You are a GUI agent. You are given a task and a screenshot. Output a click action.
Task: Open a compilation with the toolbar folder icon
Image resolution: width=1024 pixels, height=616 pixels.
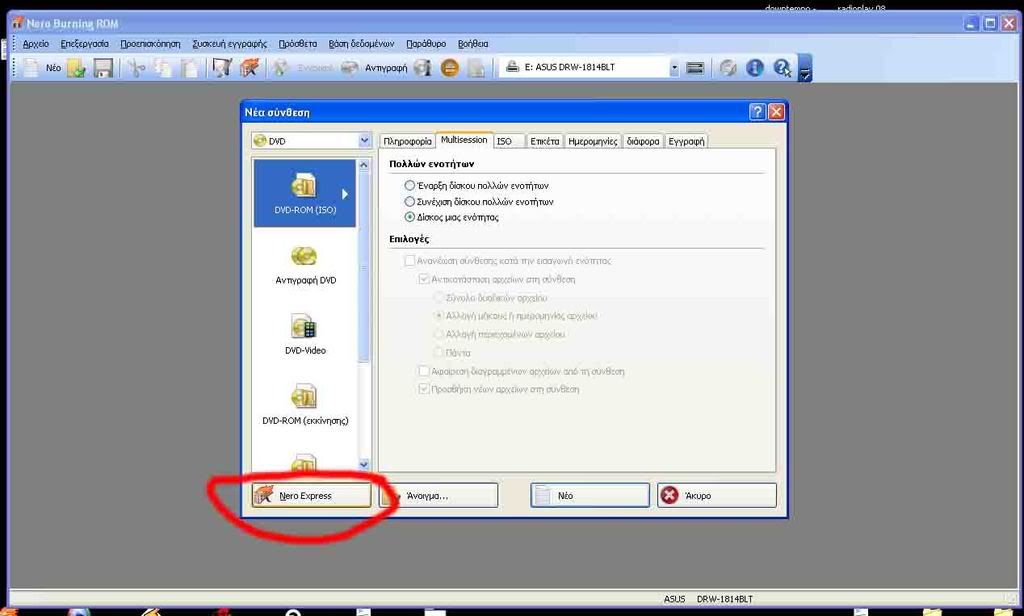[x=76, y=67]
